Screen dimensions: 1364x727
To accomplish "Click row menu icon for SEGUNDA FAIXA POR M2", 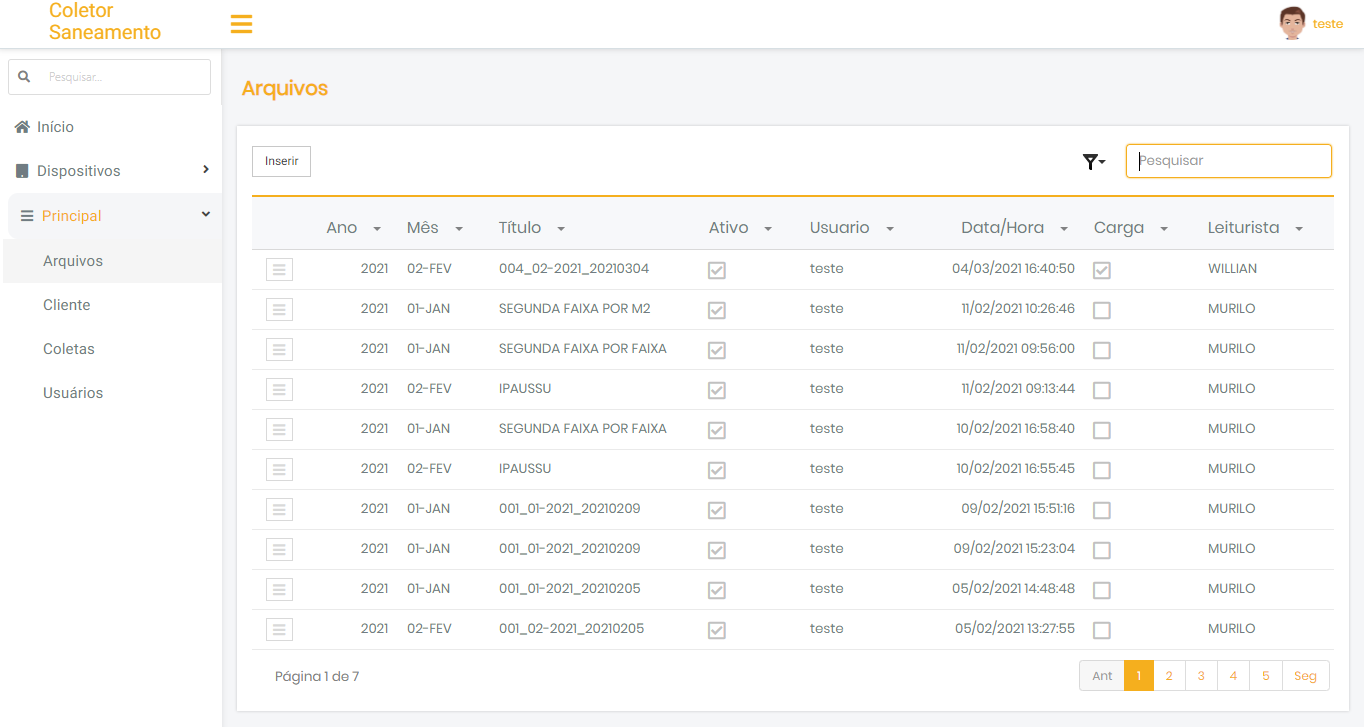I will coord(279,310).
